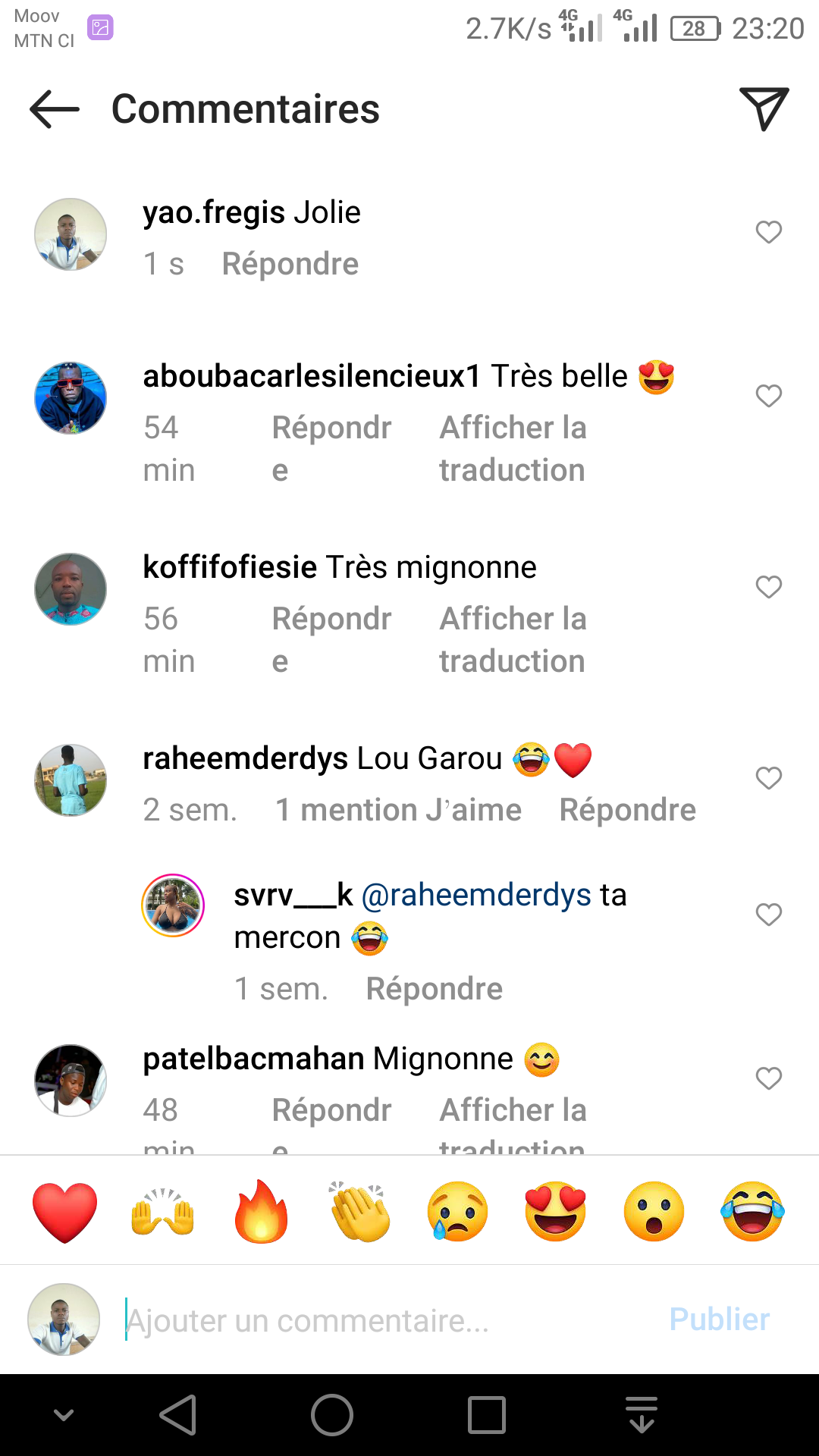
Task: Tap the back arrow in header
Action: click(55, 109)
